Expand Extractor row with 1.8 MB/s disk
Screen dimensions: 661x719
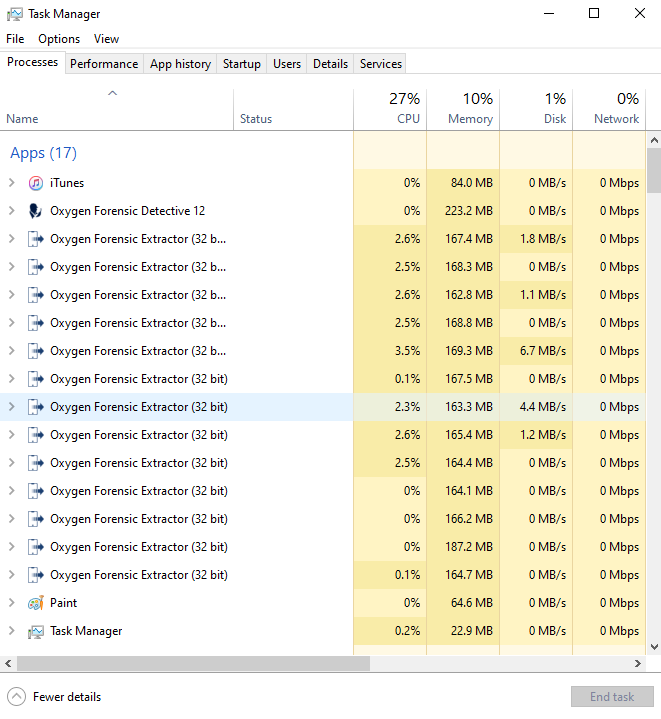pyautogui.click(x=12, y=239)
